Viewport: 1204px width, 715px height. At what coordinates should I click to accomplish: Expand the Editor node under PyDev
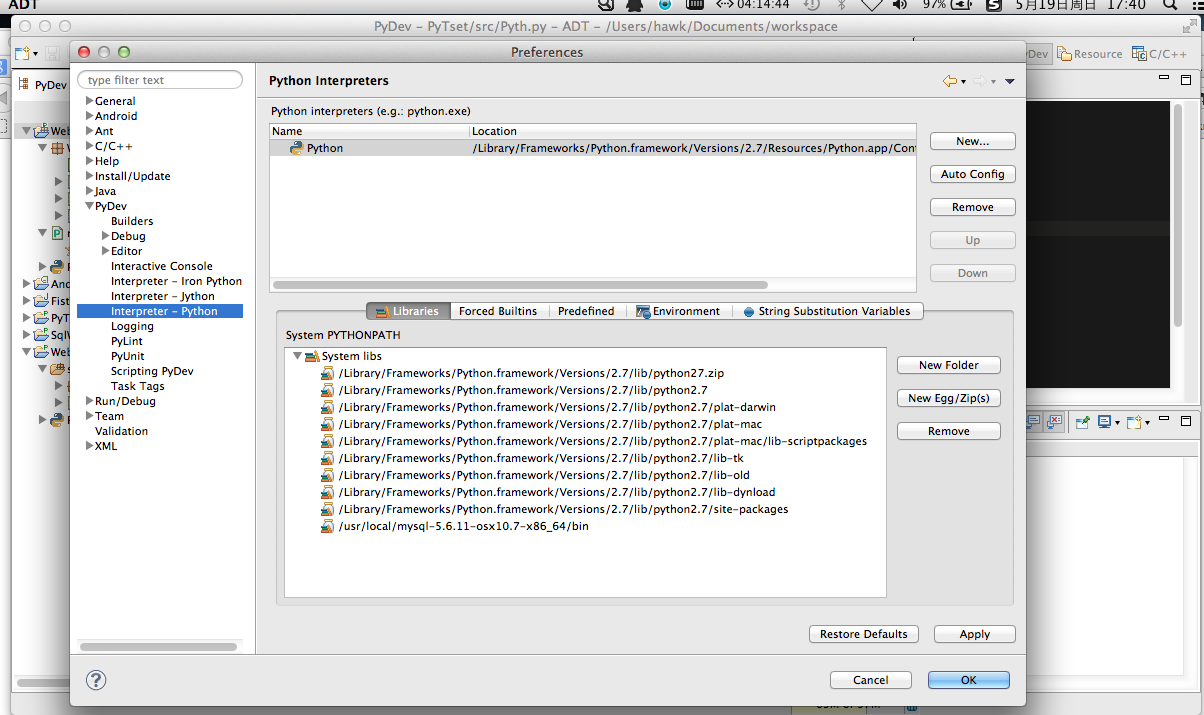(x=105, y=251)
